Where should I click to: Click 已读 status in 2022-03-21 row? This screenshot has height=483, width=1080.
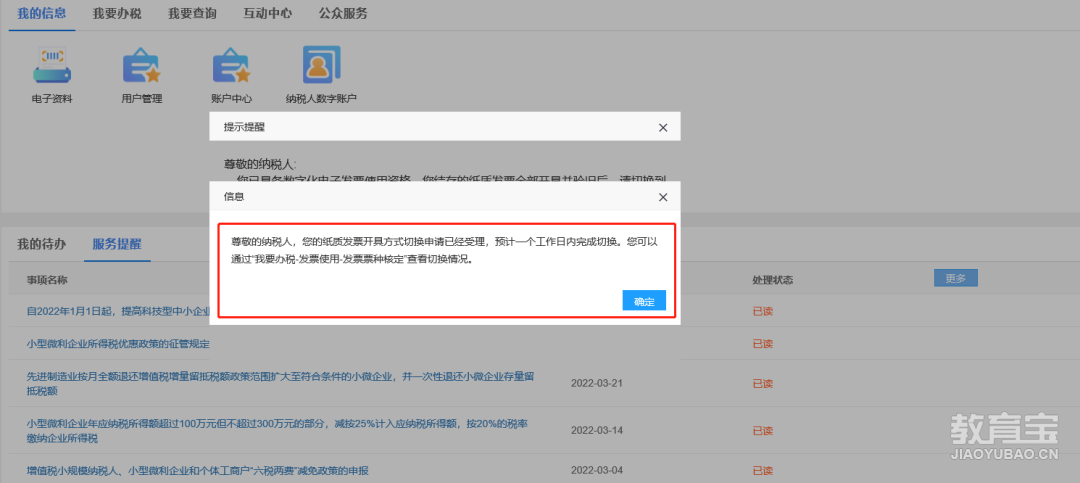pyautogui.click(x=762, y=383)
